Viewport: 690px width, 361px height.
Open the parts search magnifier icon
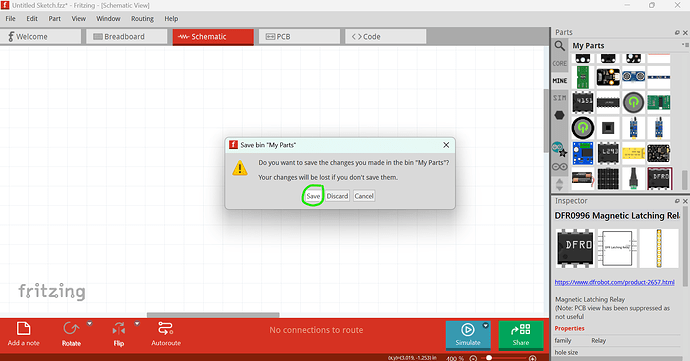pyautogui.click(x=559, y=46)
